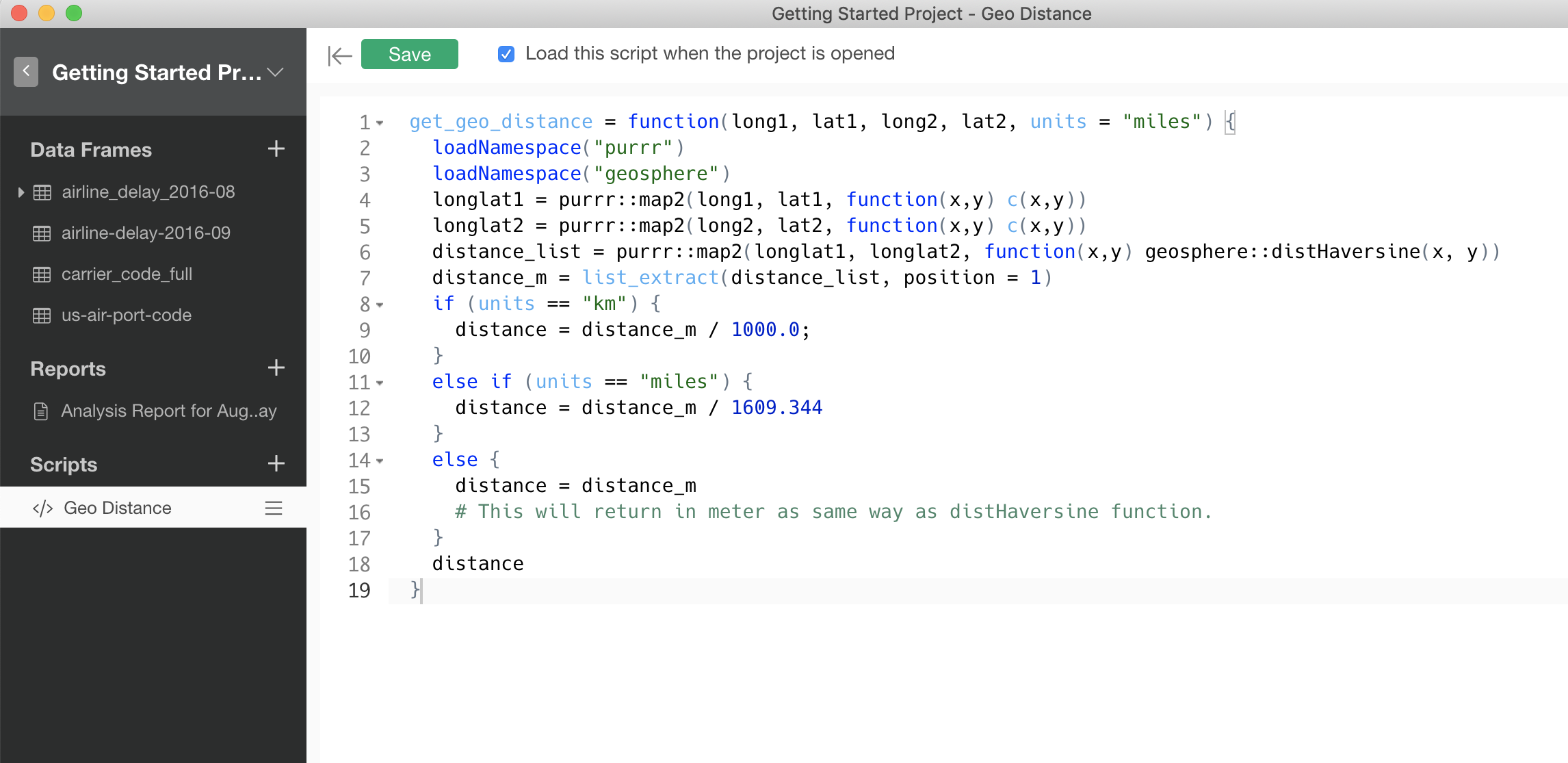
Task: Place the cursor on line 18 distance
Action: point(478,564)
